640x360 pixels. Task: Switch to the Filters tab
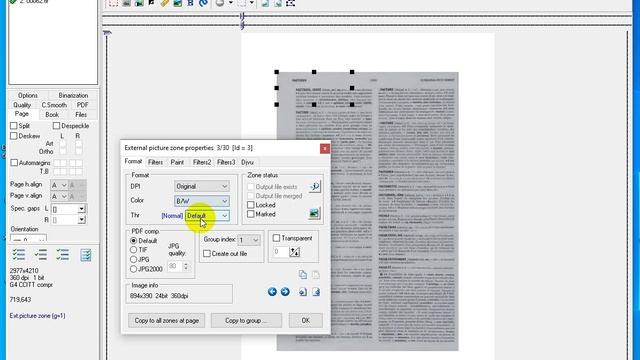[155, 162]
